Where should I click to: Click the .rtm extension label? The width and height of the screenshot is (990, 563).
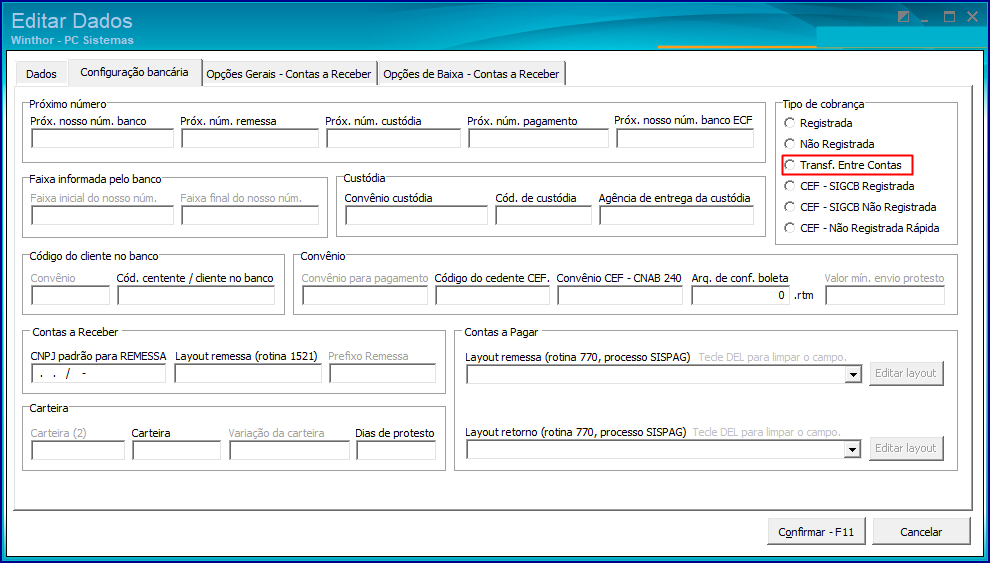coord(804,295)
